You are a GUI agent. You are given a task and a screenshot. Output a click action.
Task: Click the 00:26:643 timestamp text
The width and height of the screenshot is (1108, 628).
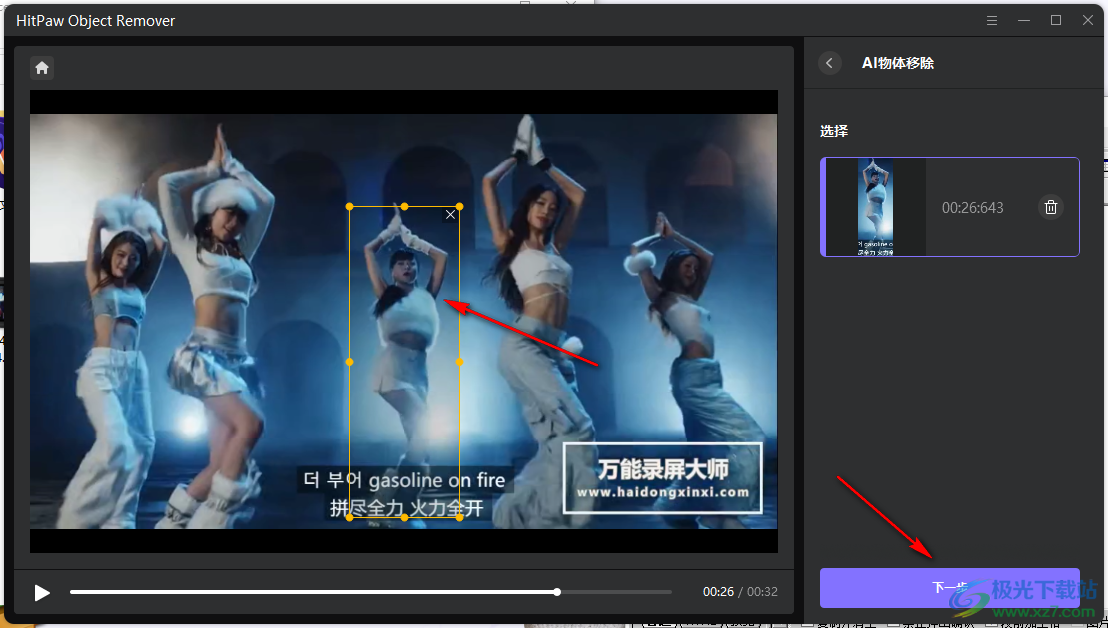972,208
